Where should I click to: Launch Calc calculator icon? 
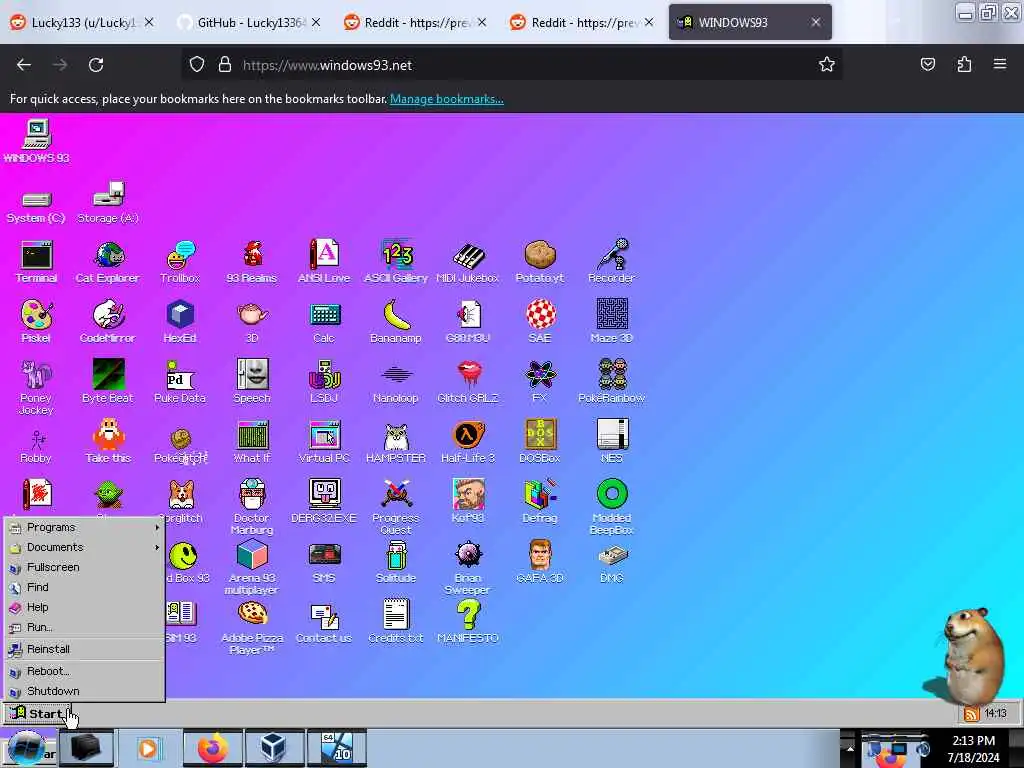click(324, 321)
